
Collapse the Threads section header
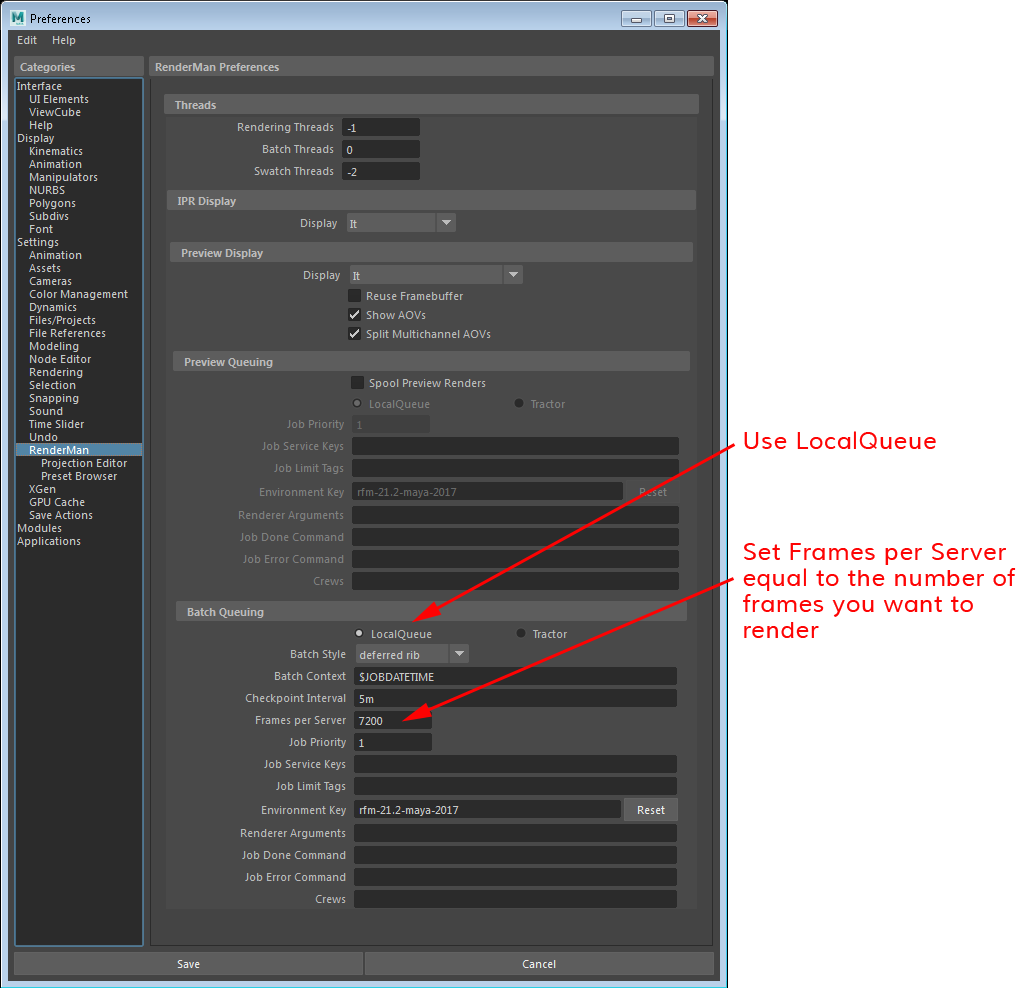(x=431, y=105)
